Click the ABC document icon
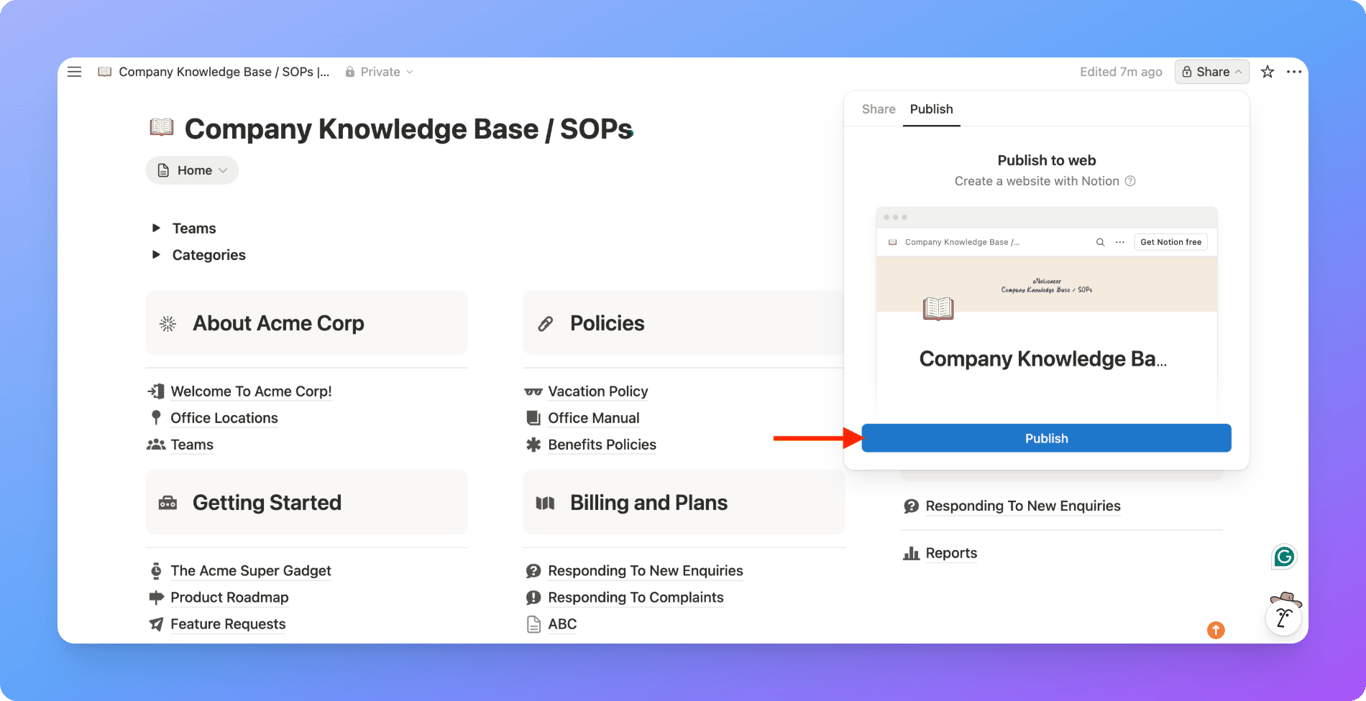 [533, 624]
